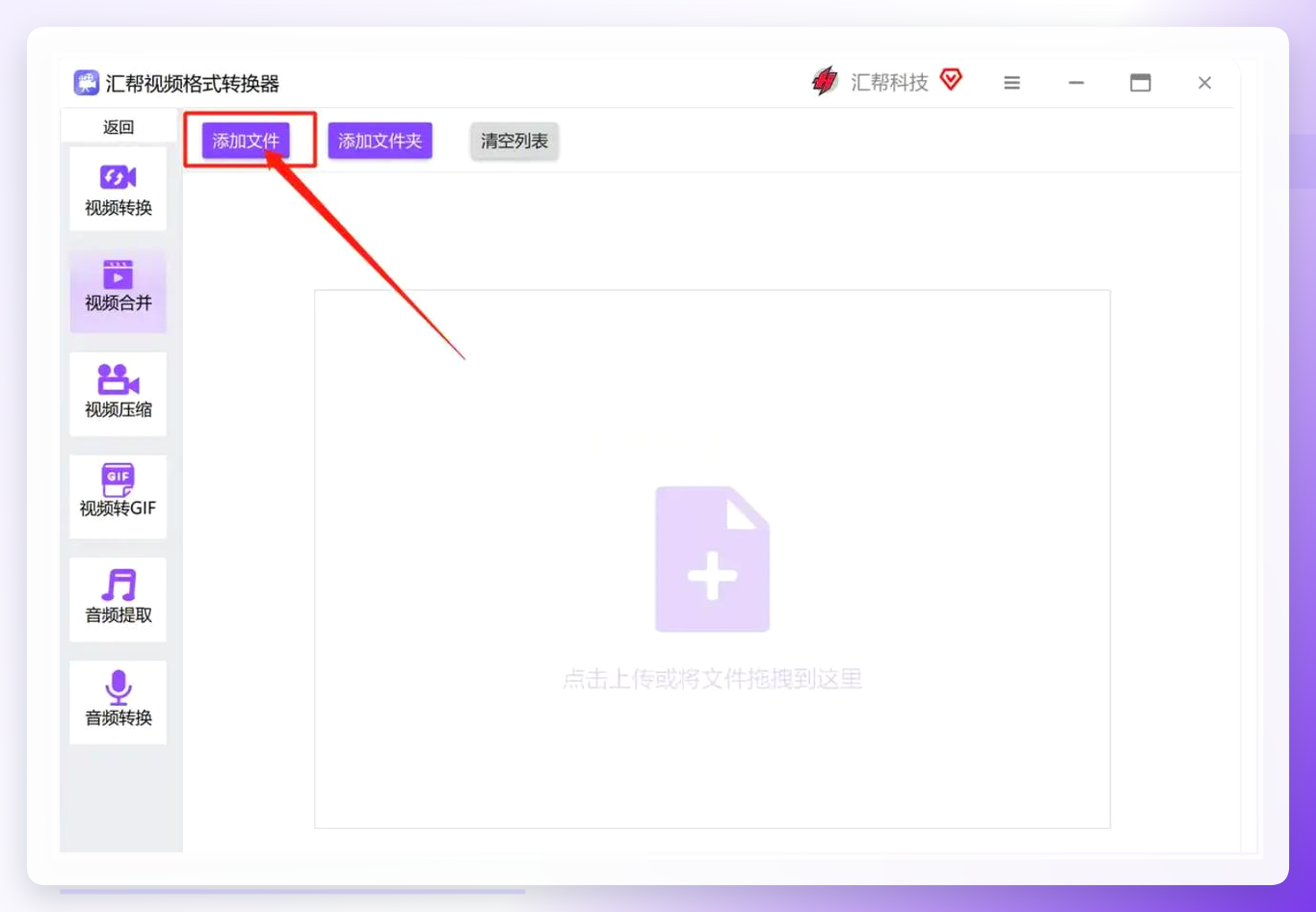This screenshot has width=1316, height=912.
Task: Click the 汇帮科技 text label
Action: point(889,83)
